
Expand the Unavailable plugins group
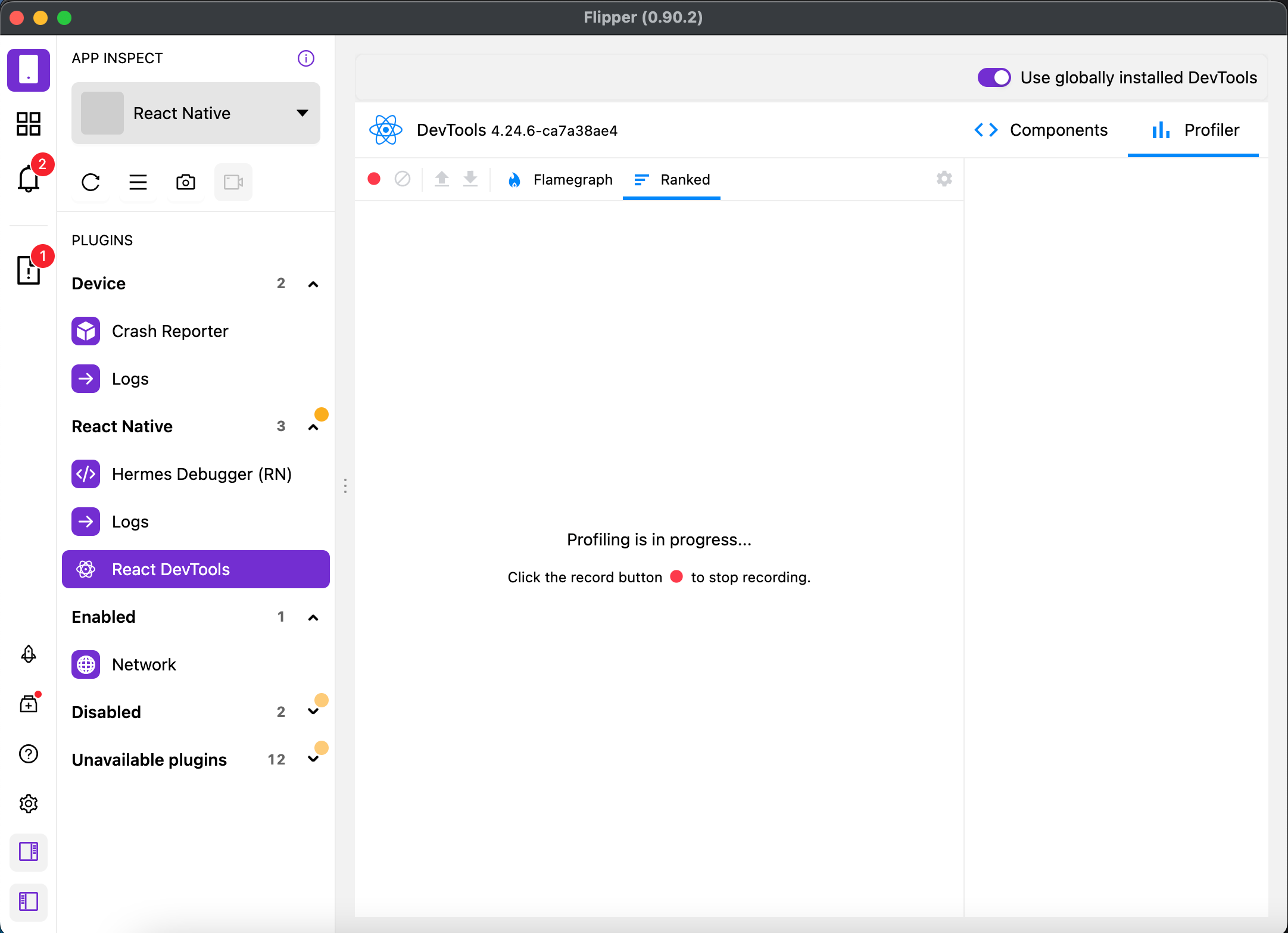(313, 759)
